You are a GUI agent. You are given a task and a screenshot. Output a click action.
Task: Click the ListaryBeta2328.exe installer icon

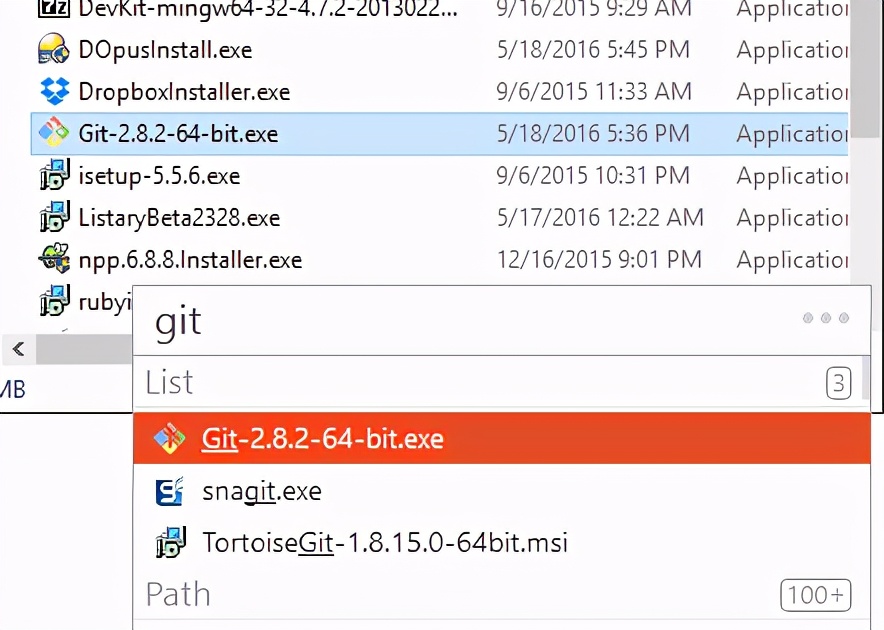[x=52, y=217]
